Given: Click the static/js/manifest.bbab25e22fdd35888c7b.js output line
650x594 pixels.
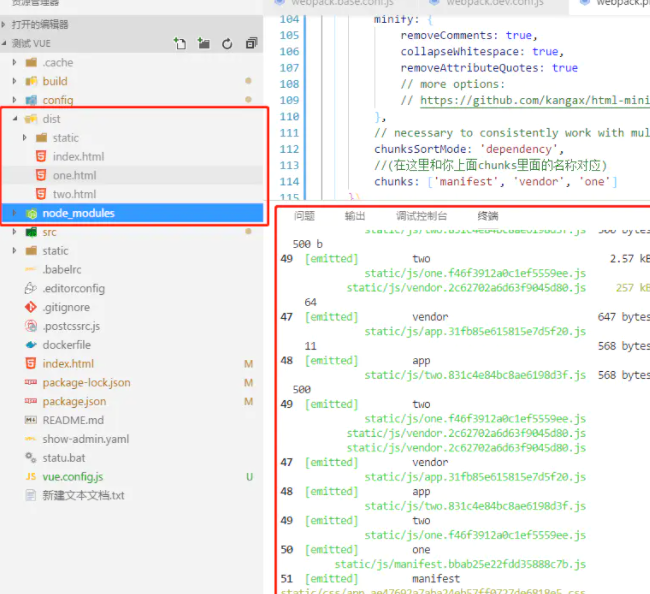Looking at the screenshot, I should [460, 564].
